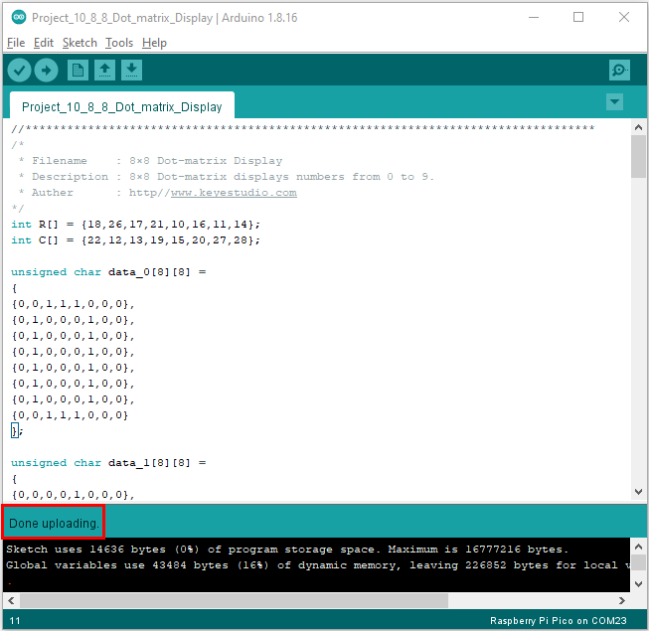The image size is (650, 632).
Task: Click the data_1 row {0,0,0,0,1,0,0,0},
Action: point(73,494)
